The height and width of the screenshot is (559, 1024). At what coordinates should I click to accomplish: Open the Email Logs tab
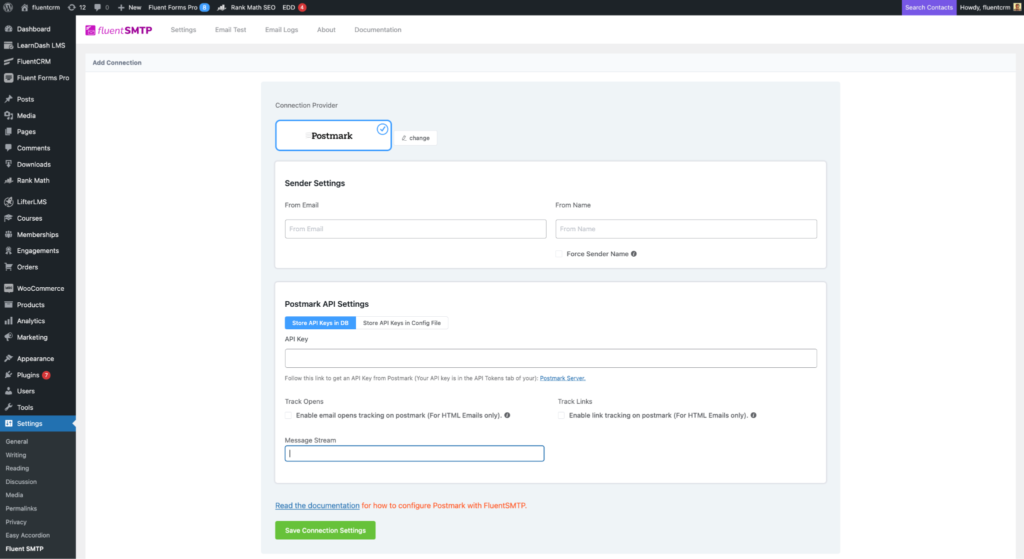click(x=281, y=30)
